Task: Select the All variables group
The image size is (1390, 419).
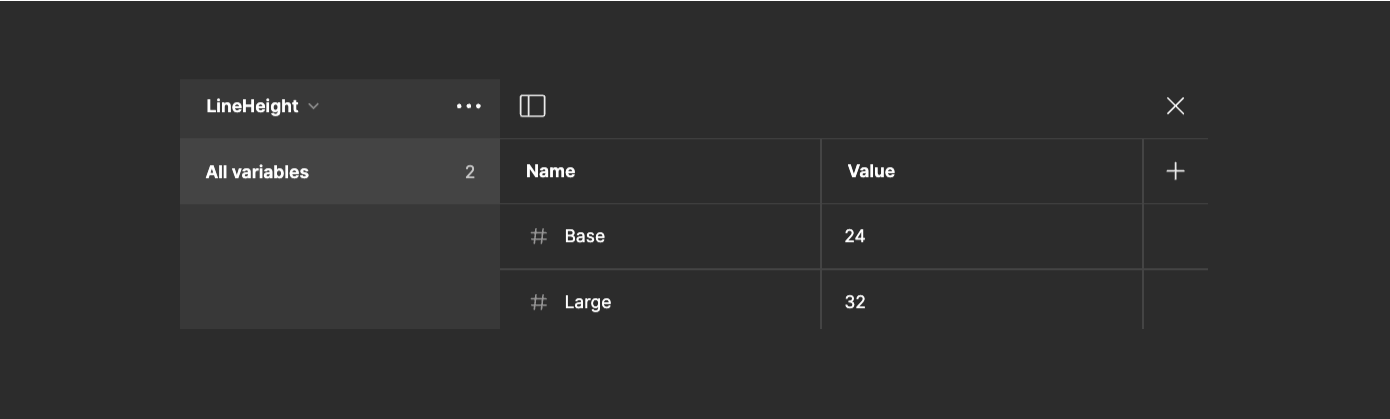Action: point(340,172)
